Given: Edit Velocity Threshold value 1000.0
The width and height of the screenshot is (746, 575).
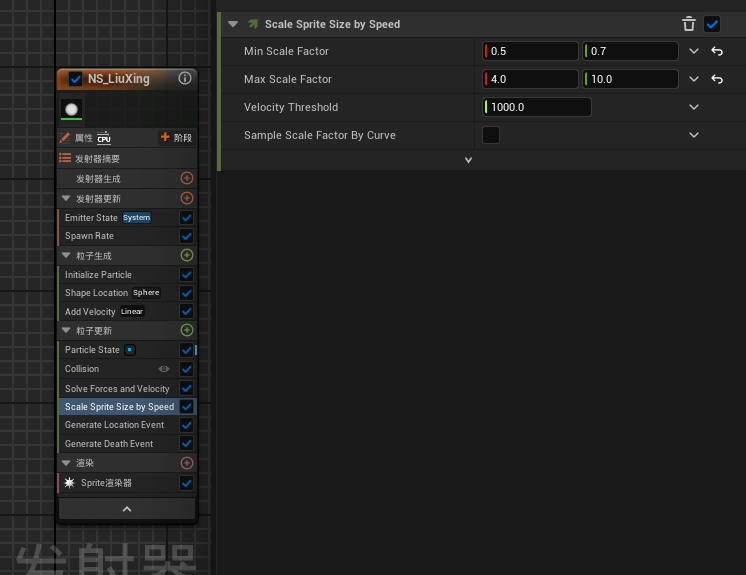Looking at the screenshot, I should point(537,107).
